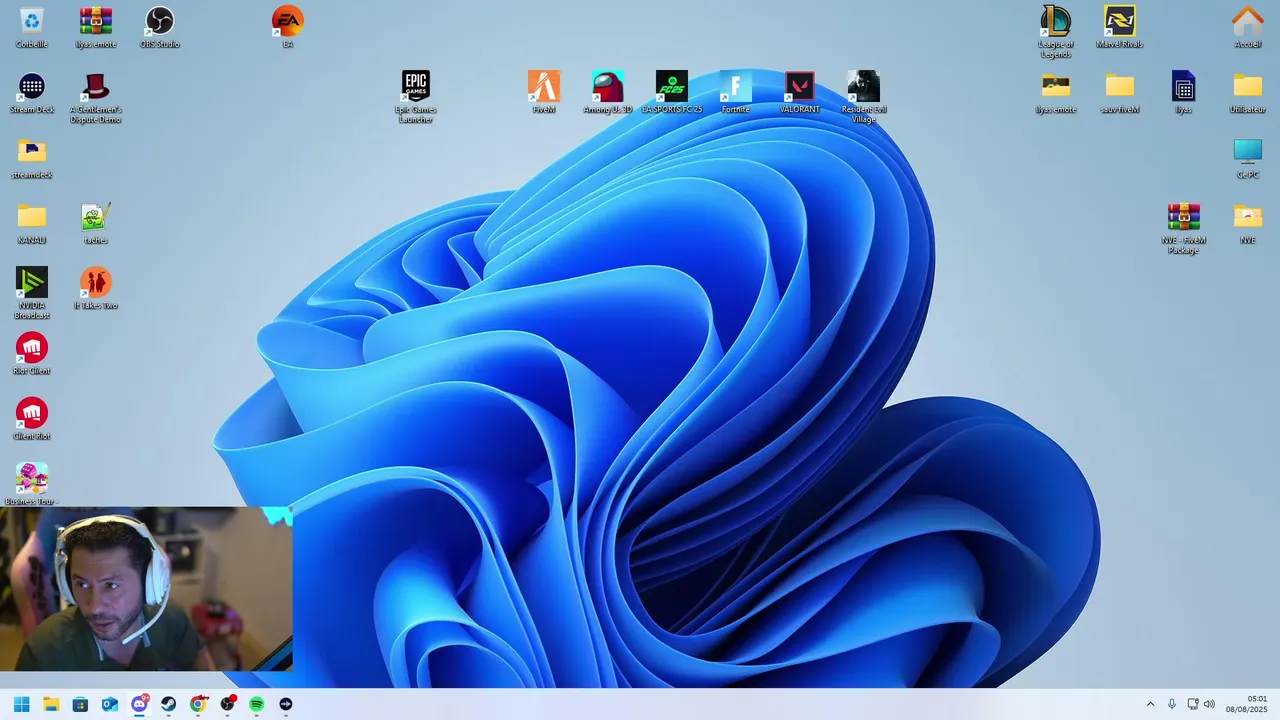The width and height of the screenshot is (1280, 720).
Task: Launch Resident Evil Village shortcut
Action: pyautogui.click(x=864, y=86)
